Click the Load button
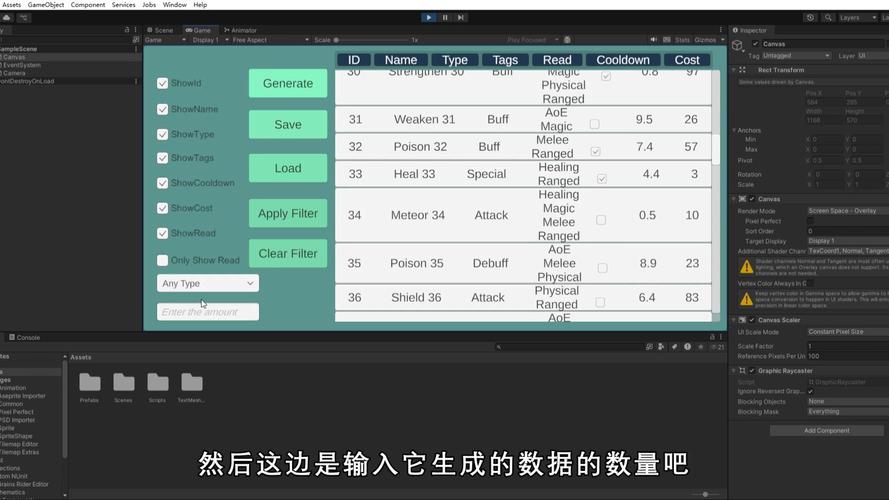Viewport: 889px width, 500px height. tap(288, 168)
